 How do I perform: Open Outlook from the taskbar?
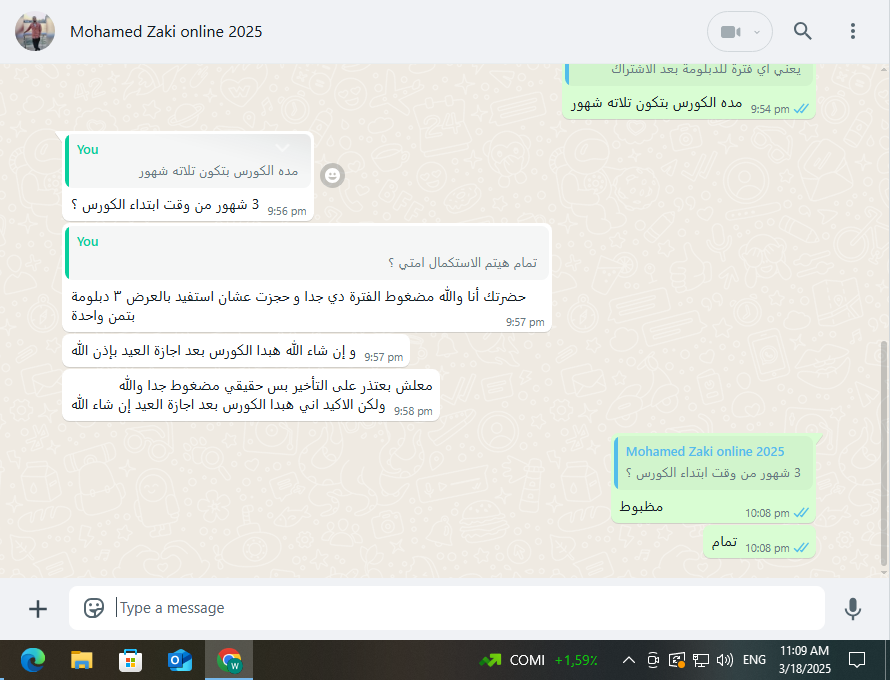click(x=180, y=661)
